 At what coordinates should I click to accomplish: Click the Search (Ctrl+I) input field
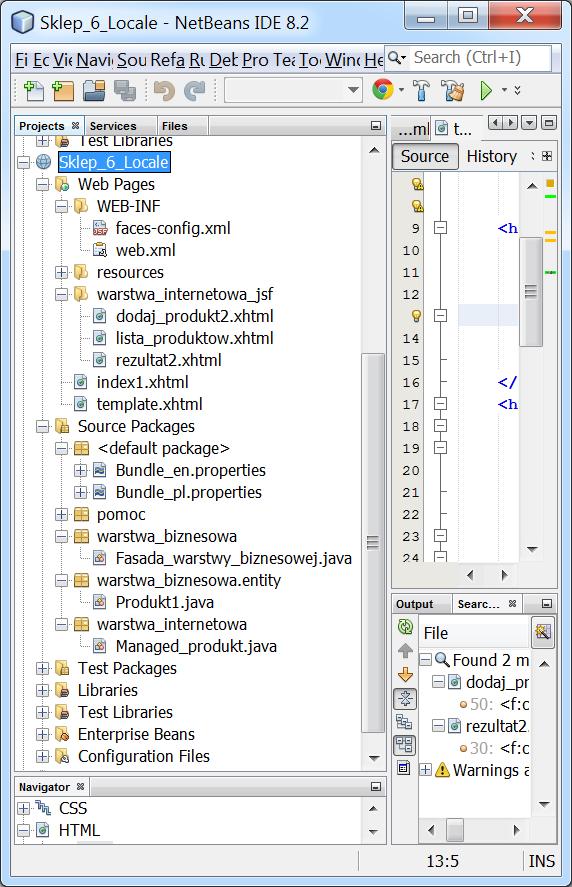(x=480, y=58)
